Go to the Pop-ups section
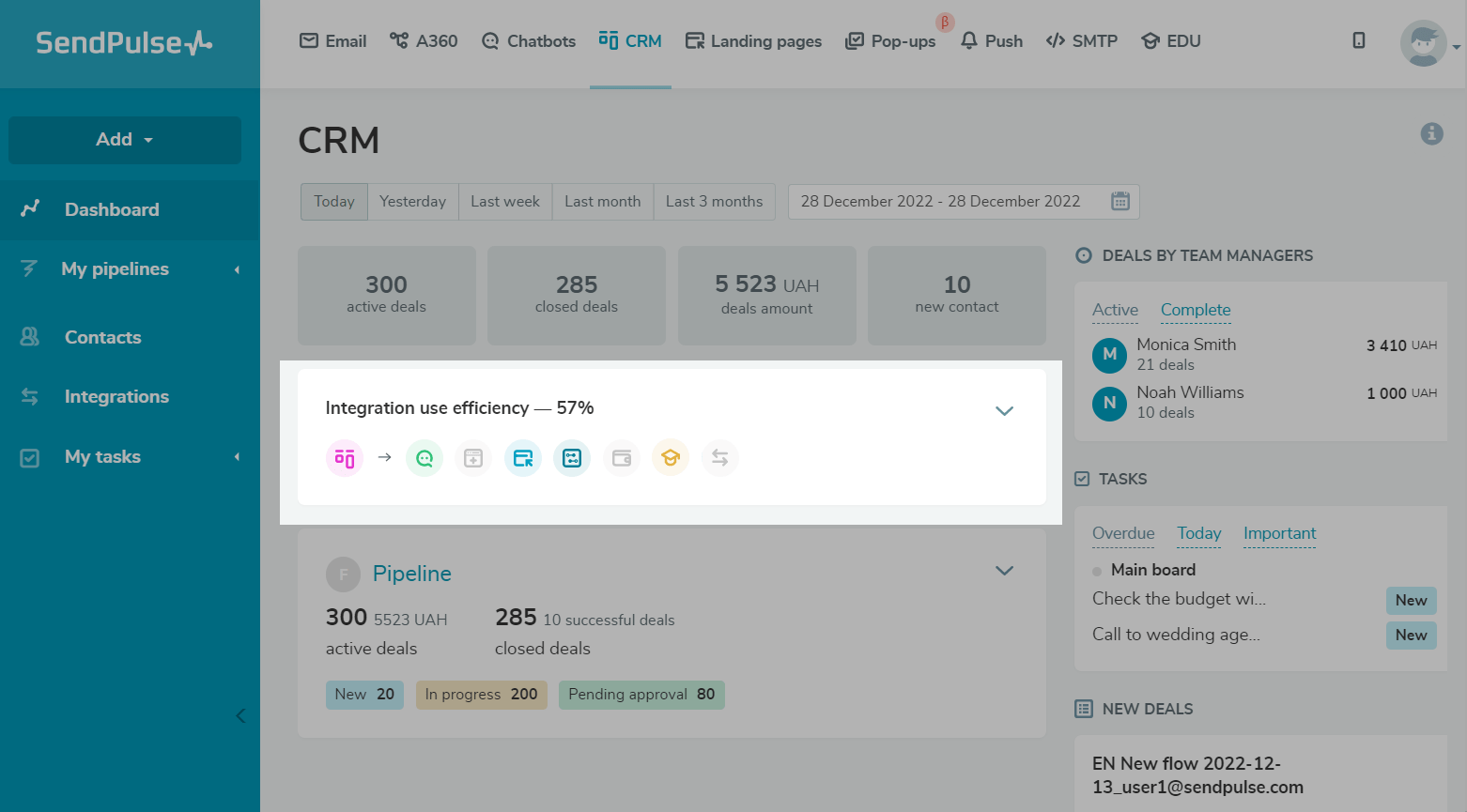This screenshot has width=1467, height=812. click(890, 41)
